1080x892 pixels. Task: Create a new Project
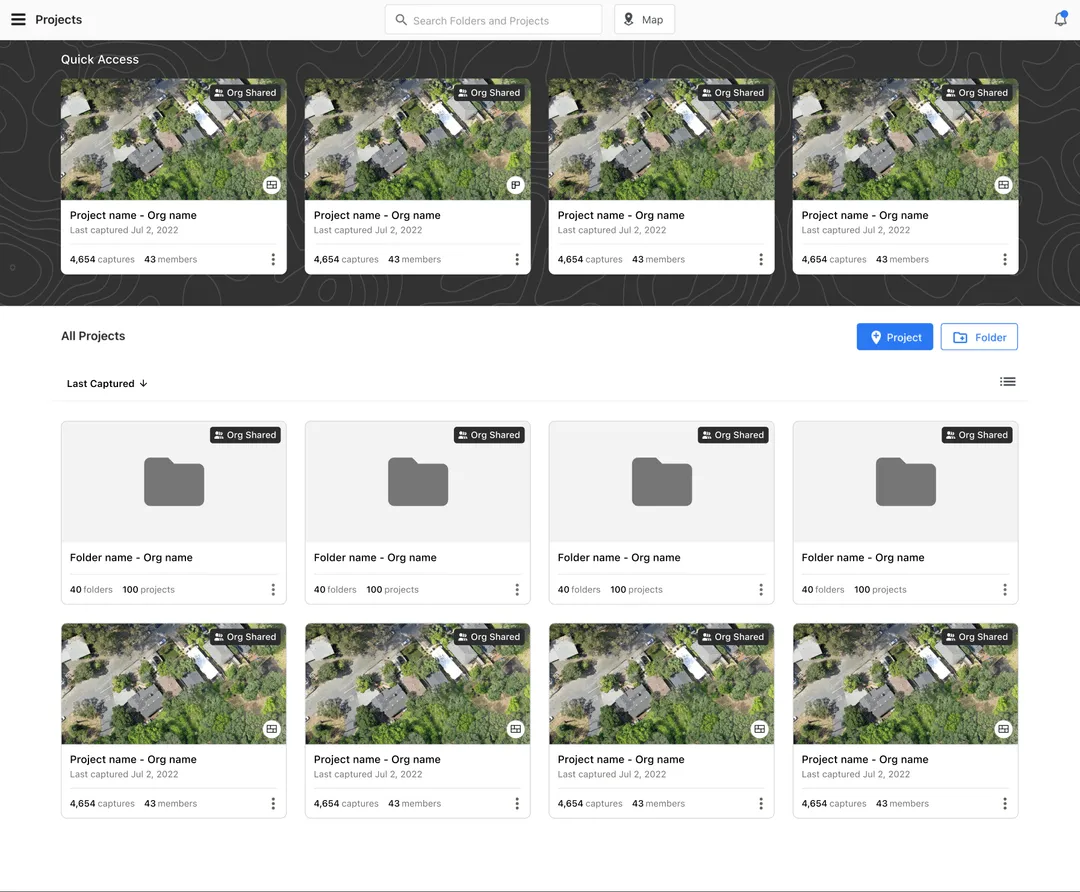894,336
